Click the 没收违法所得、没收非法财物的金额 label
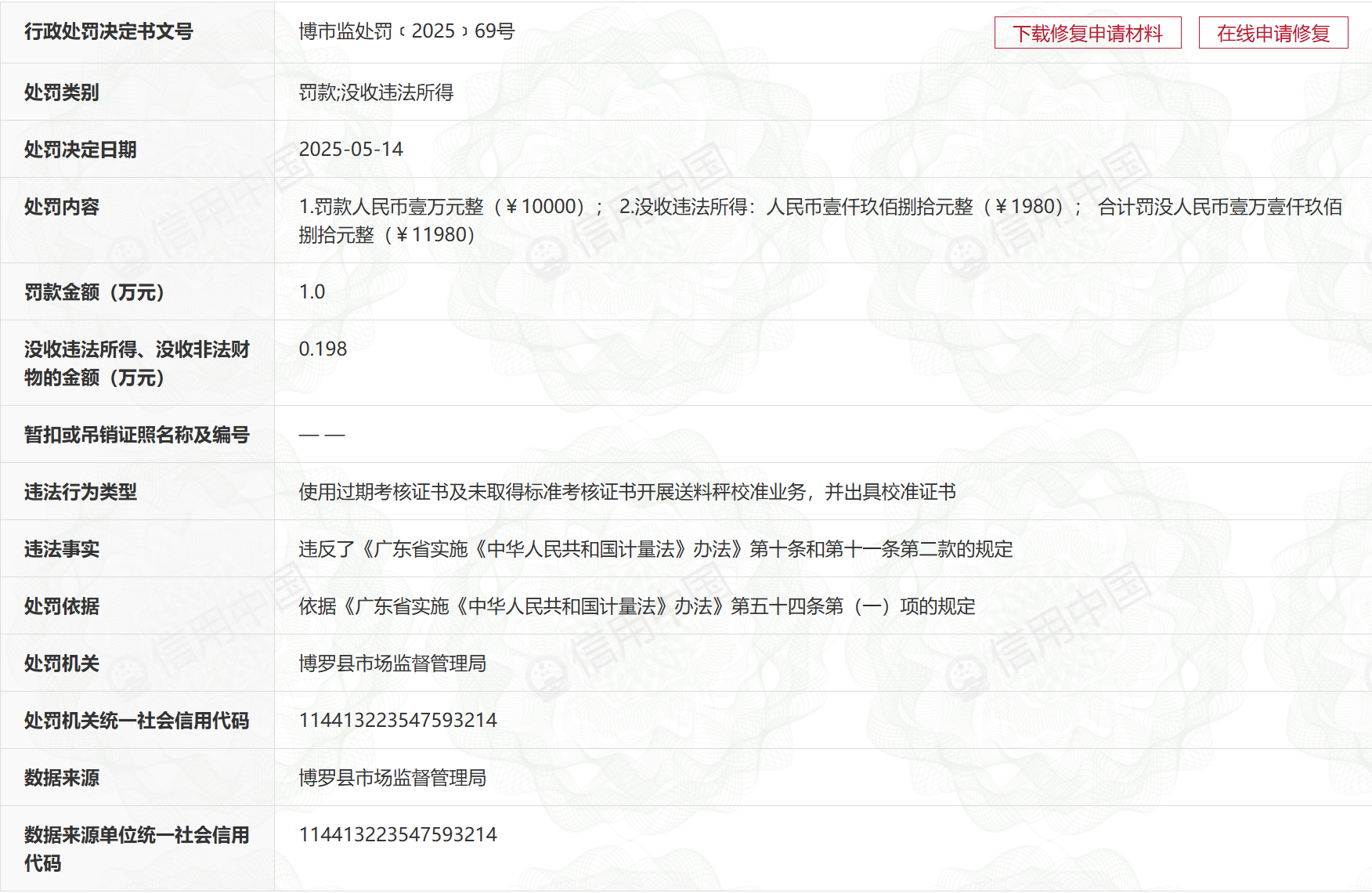1372x893 pixels. click(136, 363)
